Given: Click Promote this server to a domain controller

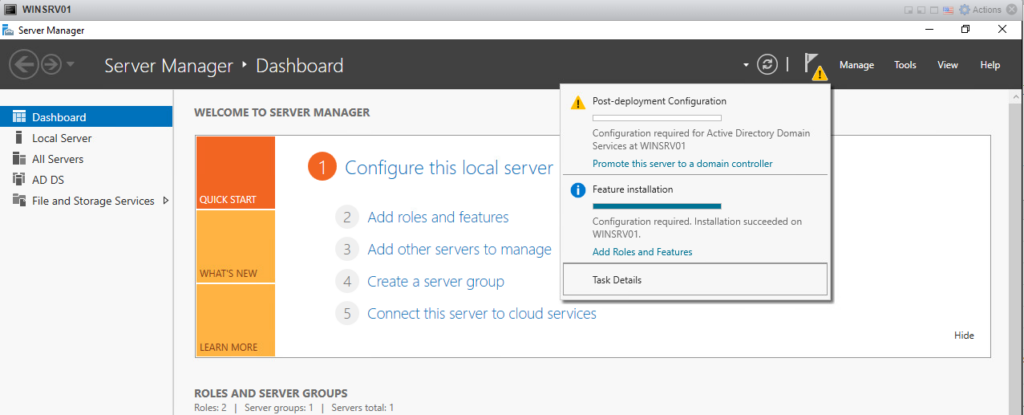Looking at the screenshot, I should (682, 163).
